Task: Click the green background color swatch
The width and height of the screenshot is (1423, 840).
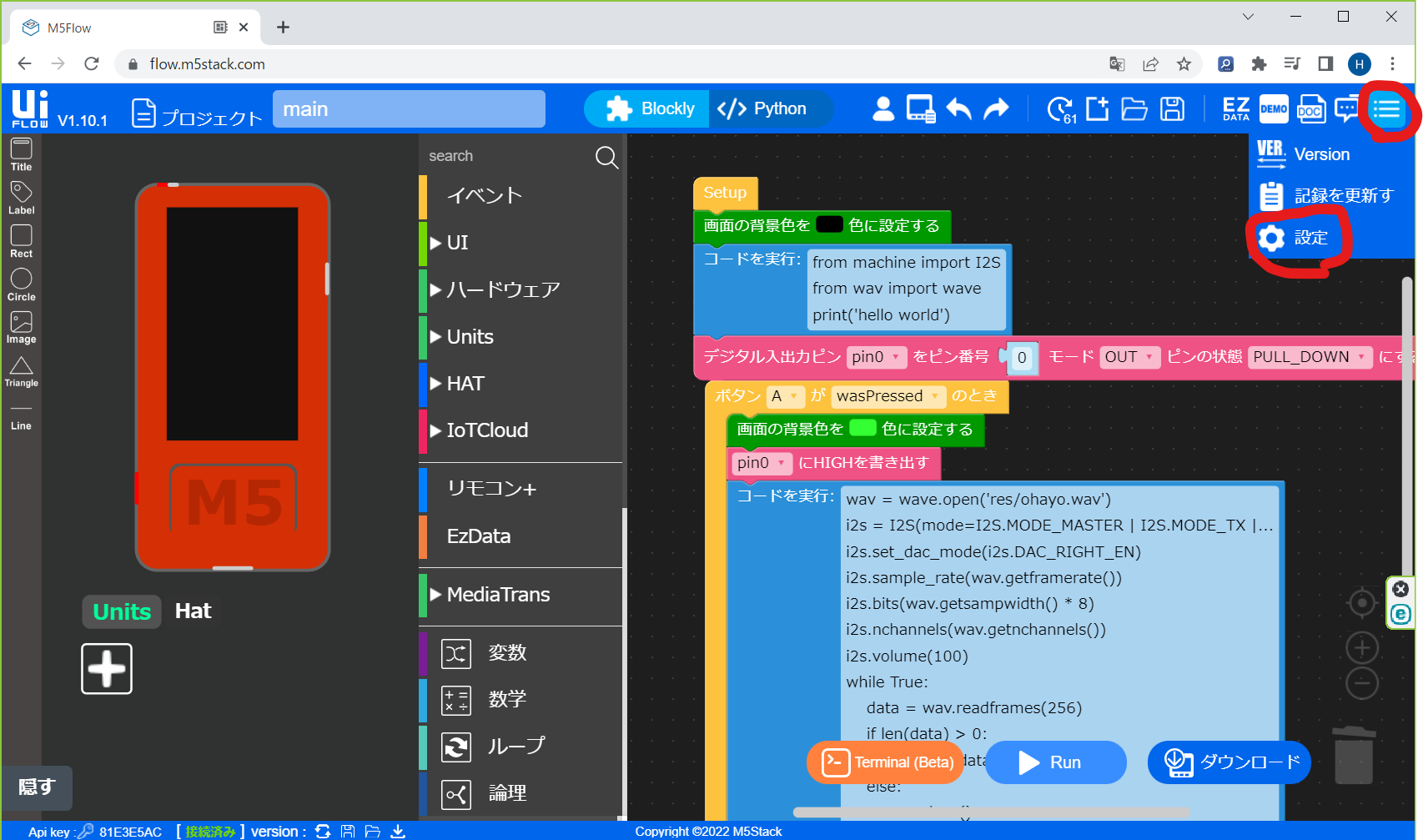Action: [x=862, y=428]
